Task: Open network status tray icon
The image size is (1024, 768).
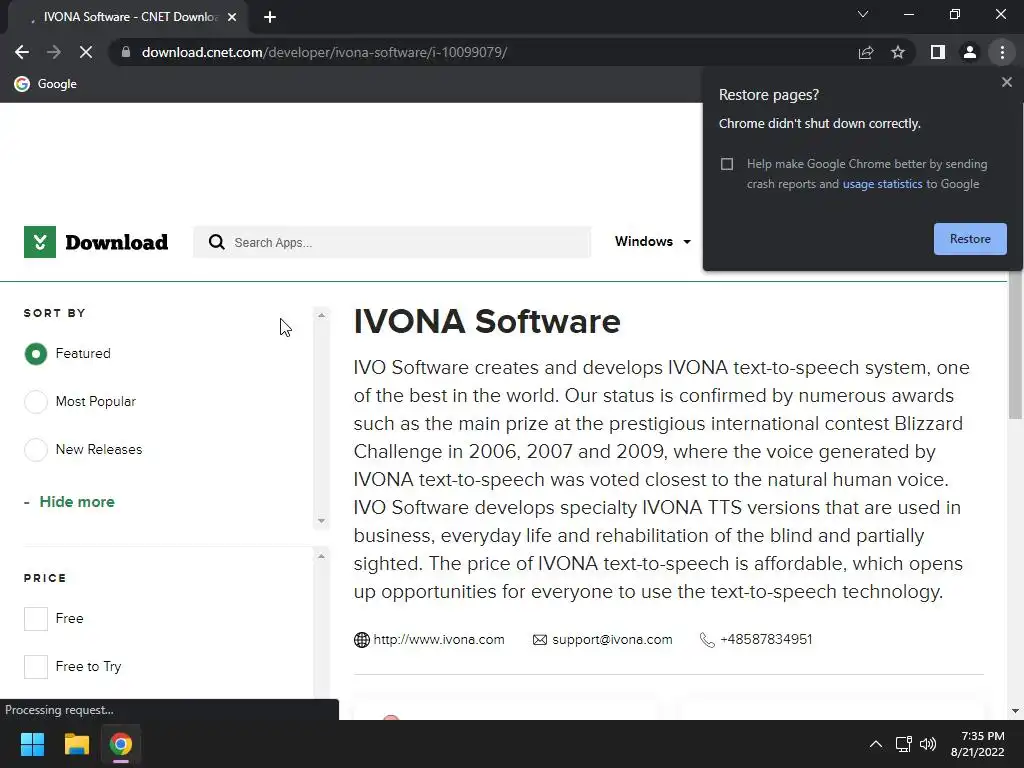Action: point(903,744)
